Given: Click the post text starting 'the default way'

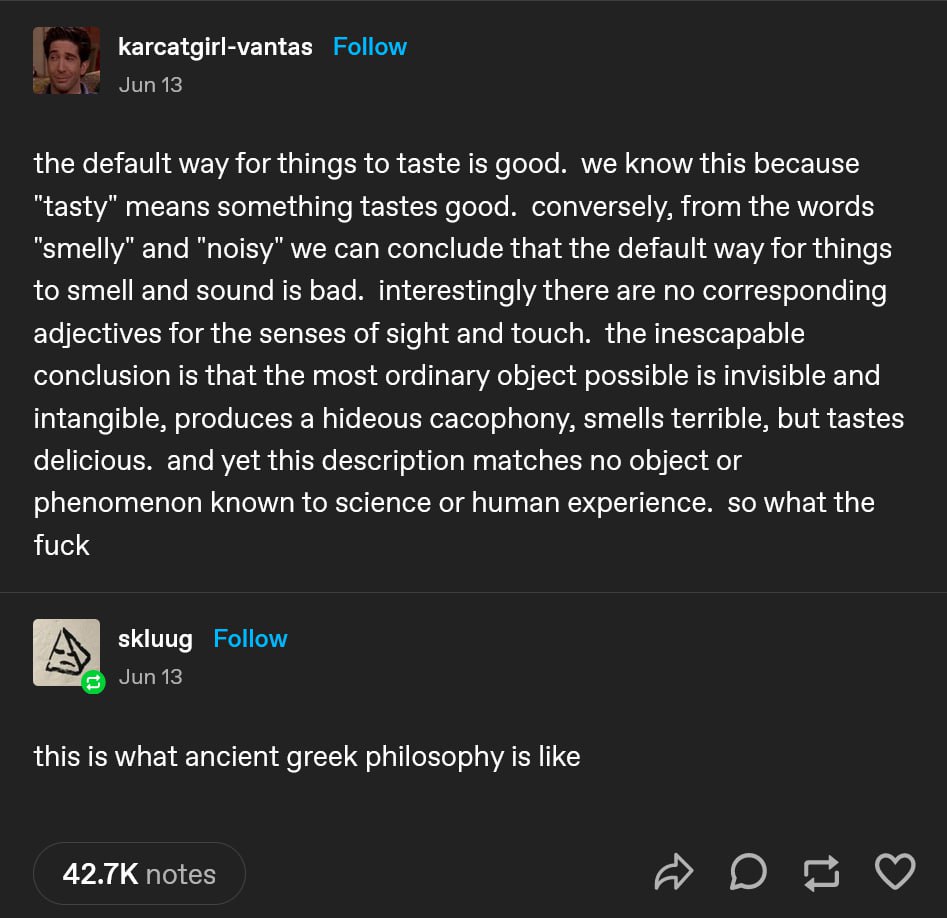Looking at the screenshot, I should [469, 354].
